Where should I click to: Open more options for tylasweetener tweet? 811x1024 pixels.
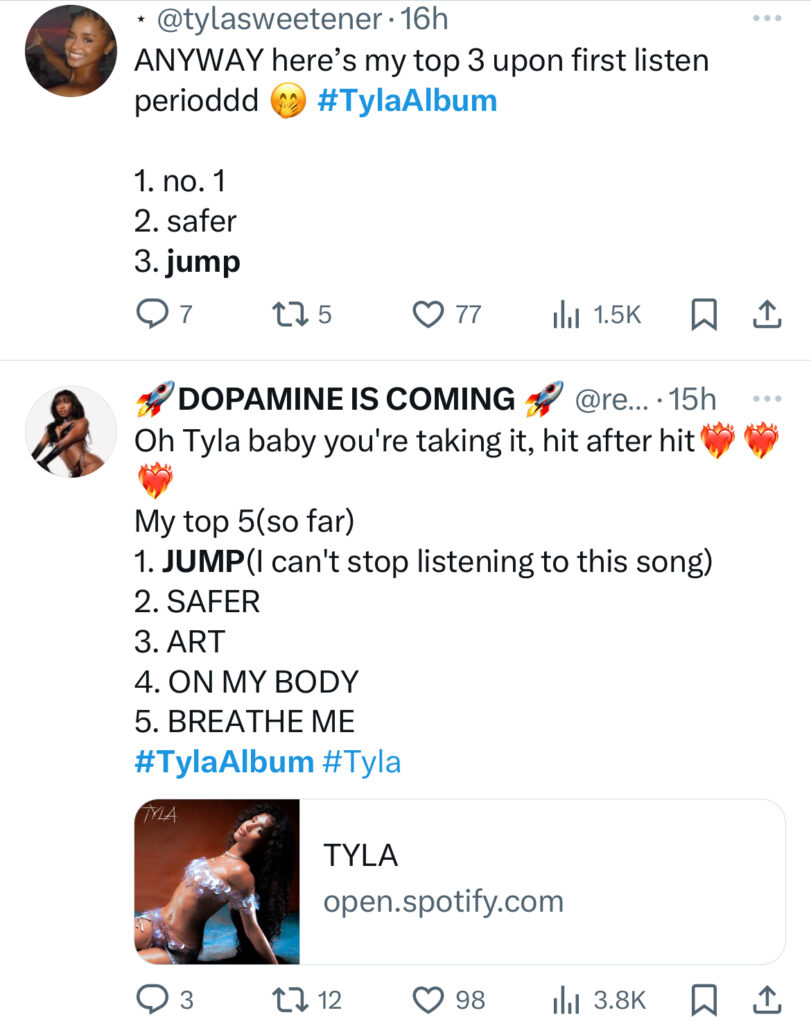(x=767, y=18)
